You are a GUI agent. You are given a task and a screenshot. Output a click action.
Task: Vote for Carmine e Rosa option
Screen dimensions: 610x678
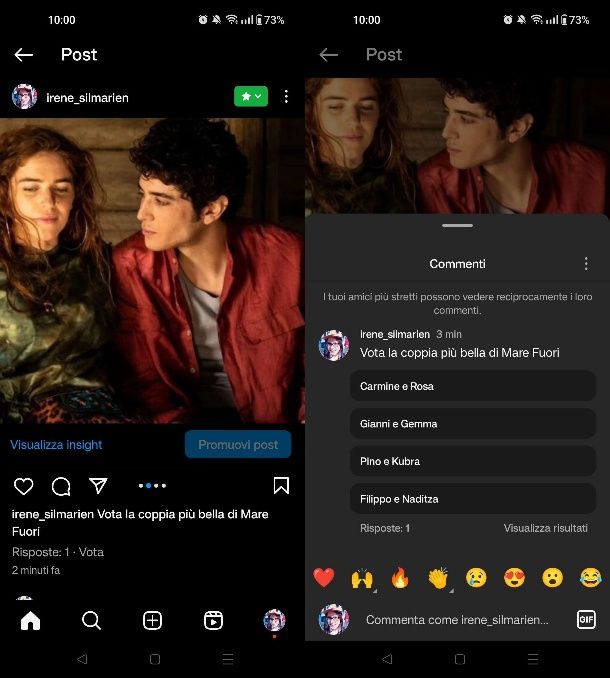pos(473,386)
